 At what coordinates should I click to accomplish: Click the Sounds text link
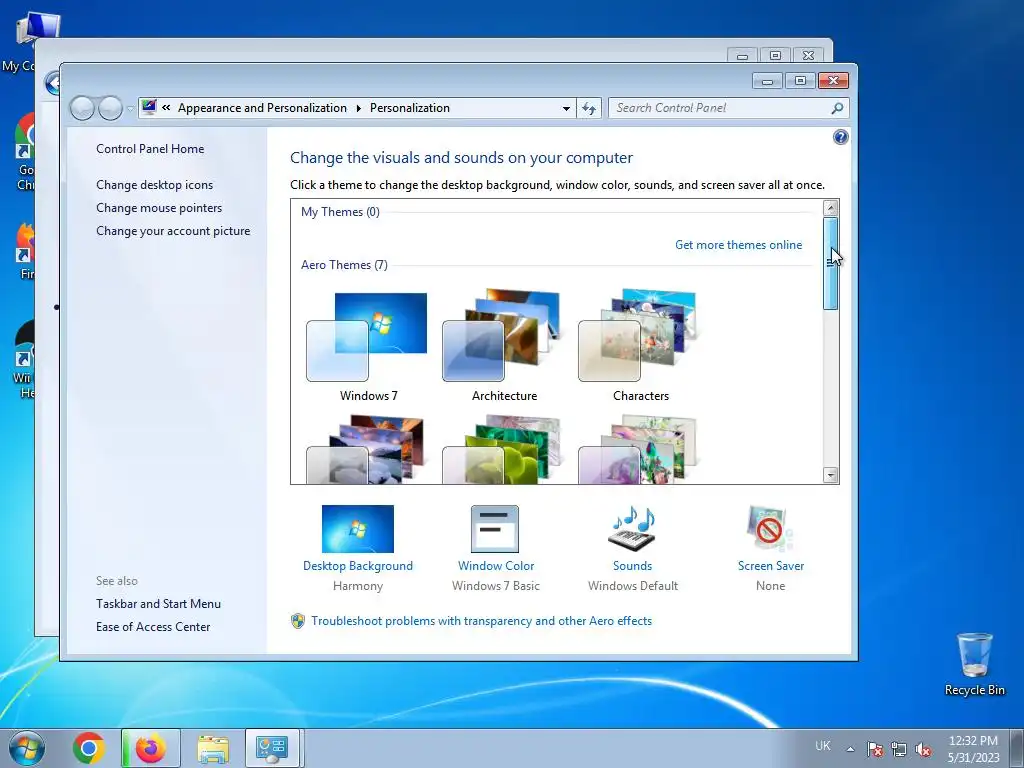coord(632,566)
